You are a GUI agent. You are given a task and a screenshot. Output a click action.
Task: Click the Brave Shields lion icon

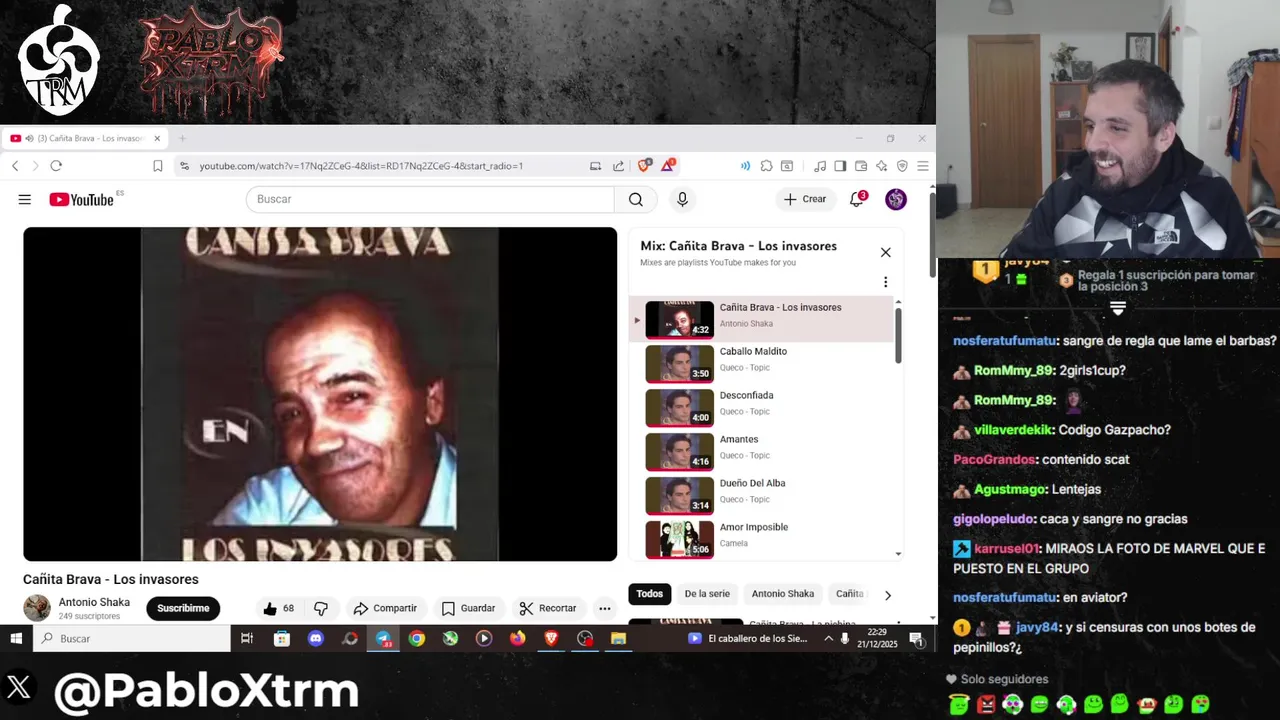(x=645, y=165)
